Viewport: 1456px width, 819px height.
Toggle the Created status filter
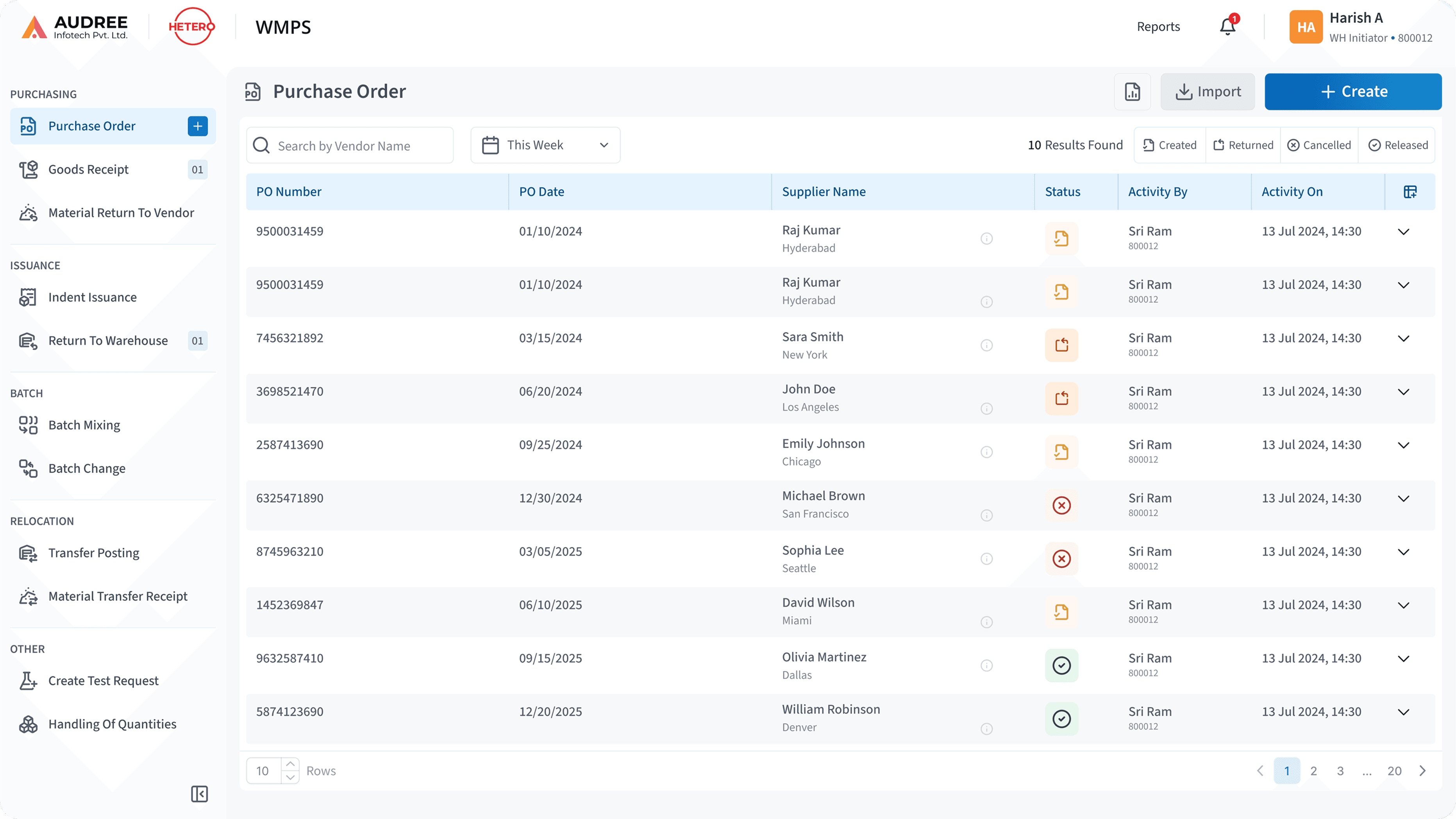[x=1169, y=145]
